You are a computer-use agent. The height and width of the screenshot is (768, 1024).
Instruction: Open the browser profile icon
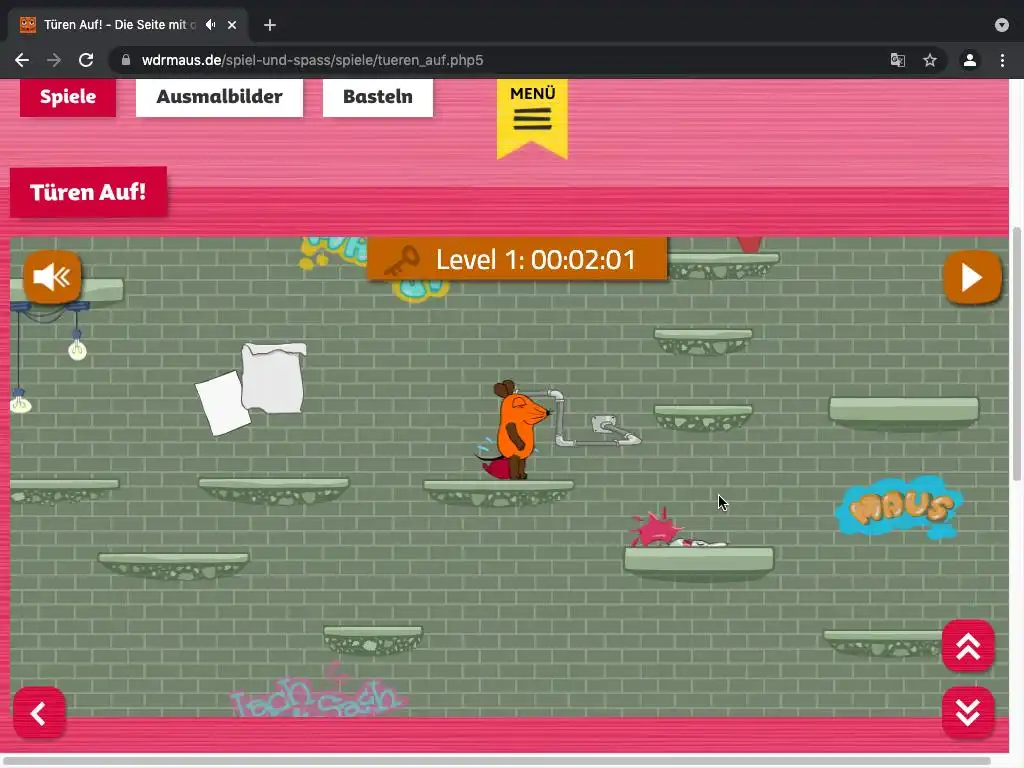coord(970,60)
